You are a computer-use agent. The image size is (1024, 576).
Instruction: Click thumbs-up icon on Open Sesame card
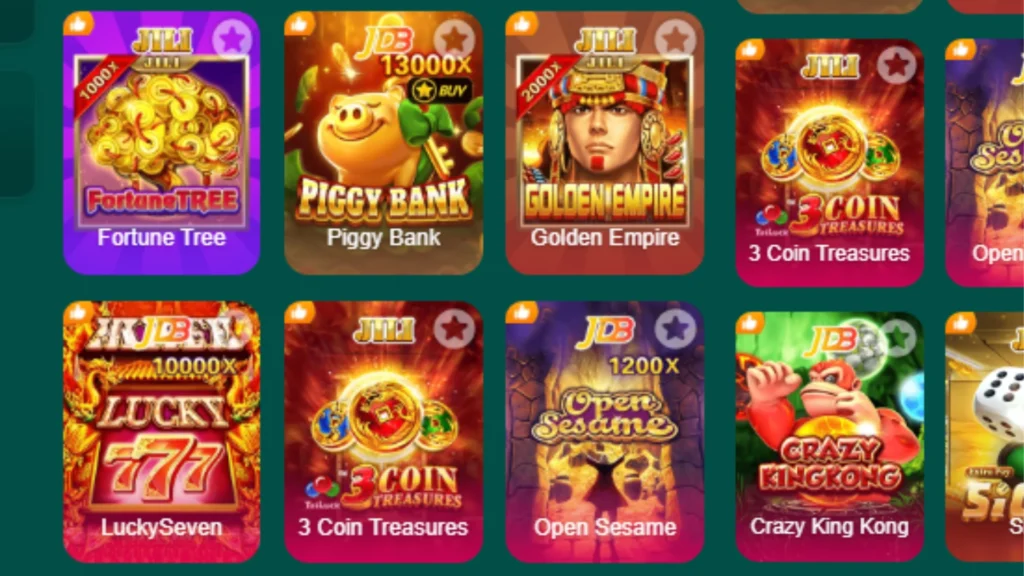pyautogui.click(x=521, y=312)
